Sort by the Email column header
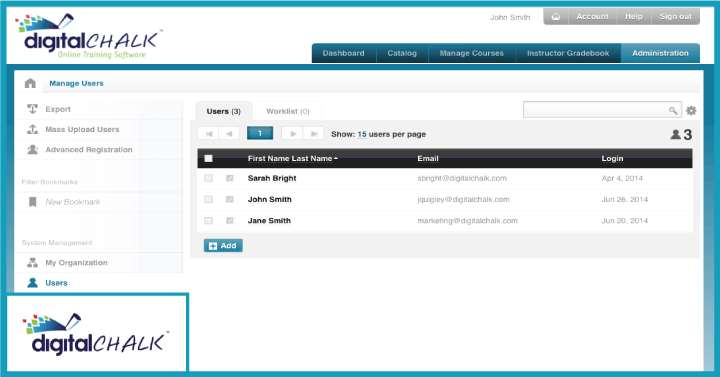The width and height of the screenshot is (720, 377). [428, 158]
